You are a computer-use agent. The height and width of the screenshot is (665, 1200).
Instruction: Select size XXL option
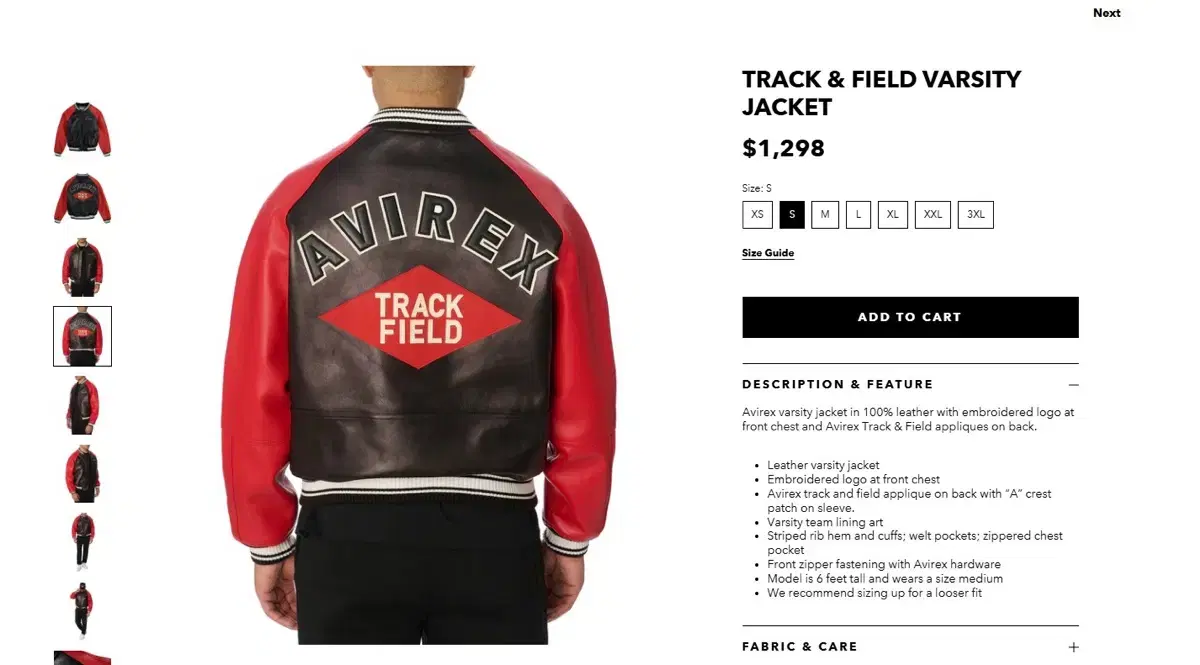pyautogui.click(x=932, y=215)
